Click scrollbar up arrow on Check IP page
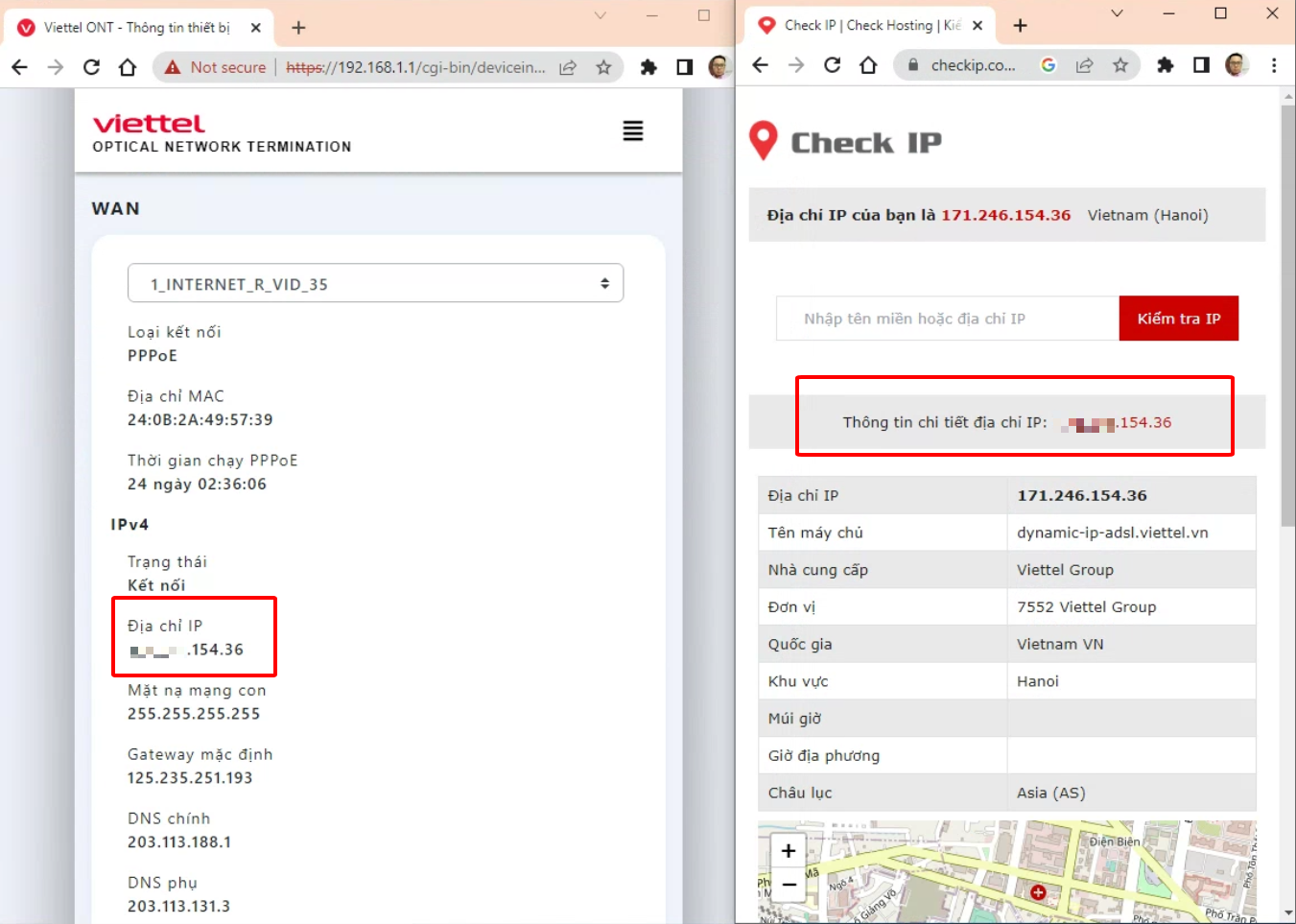 1287,96
